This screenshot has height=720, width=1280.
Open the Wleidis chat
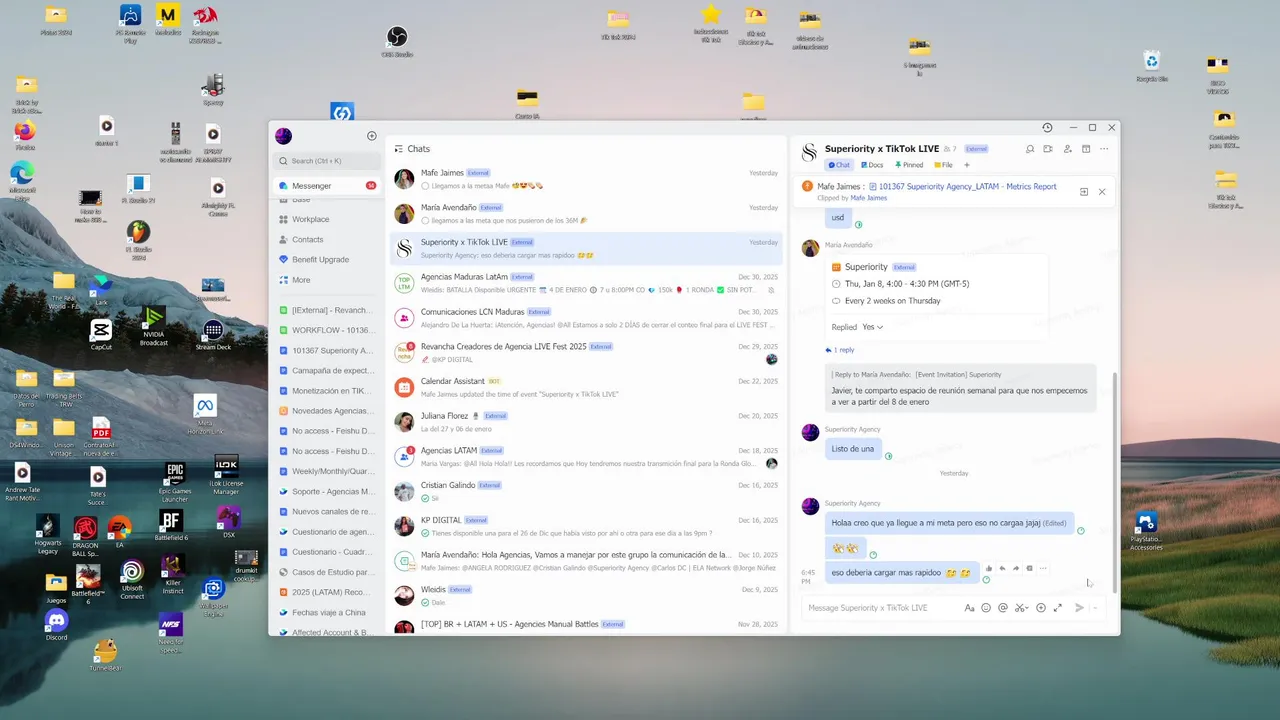tap(586, 595)
